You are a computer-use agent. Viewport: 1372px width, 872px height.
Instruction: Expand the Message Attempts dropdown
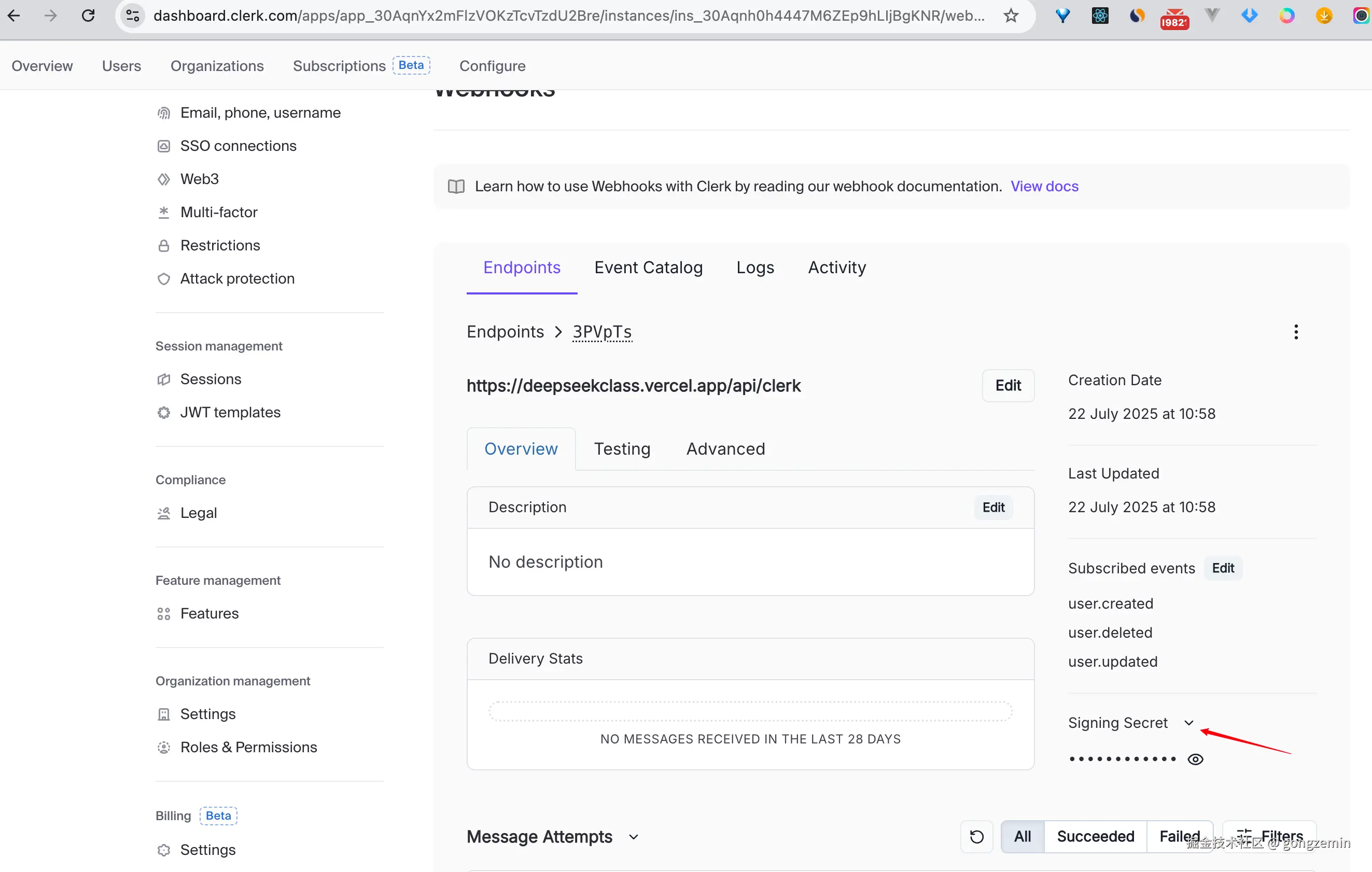tap(634, 837)
